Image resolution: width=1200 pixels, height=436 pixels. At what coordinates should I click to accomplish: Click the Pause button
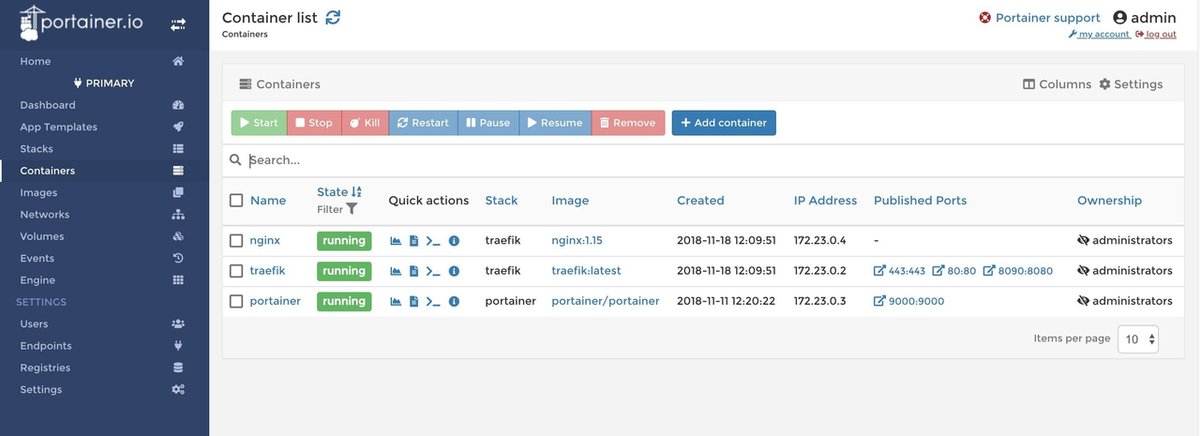(488, 123)
